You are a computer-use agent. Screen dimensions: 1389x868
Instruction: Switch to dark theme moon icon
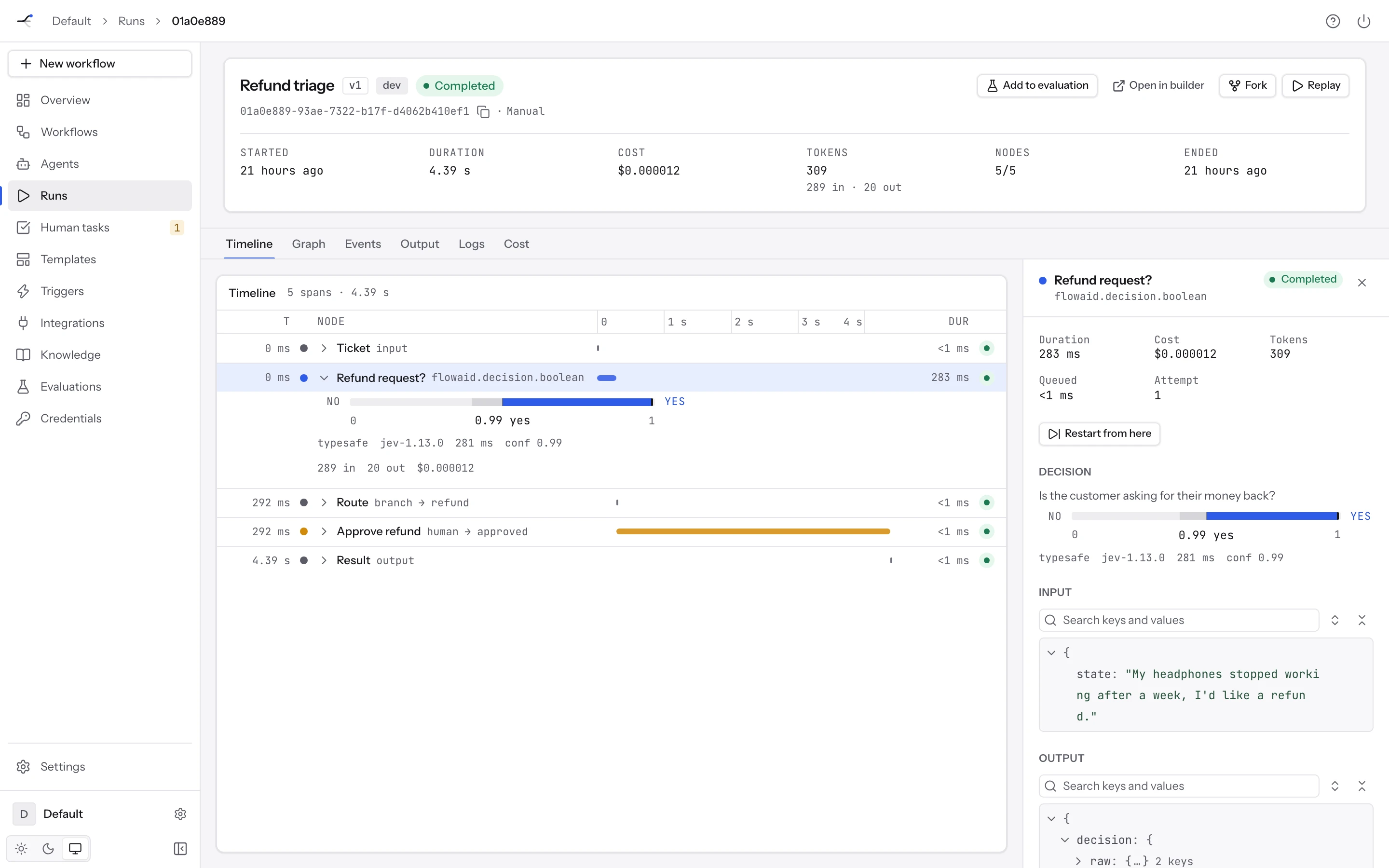pos(48,849)
